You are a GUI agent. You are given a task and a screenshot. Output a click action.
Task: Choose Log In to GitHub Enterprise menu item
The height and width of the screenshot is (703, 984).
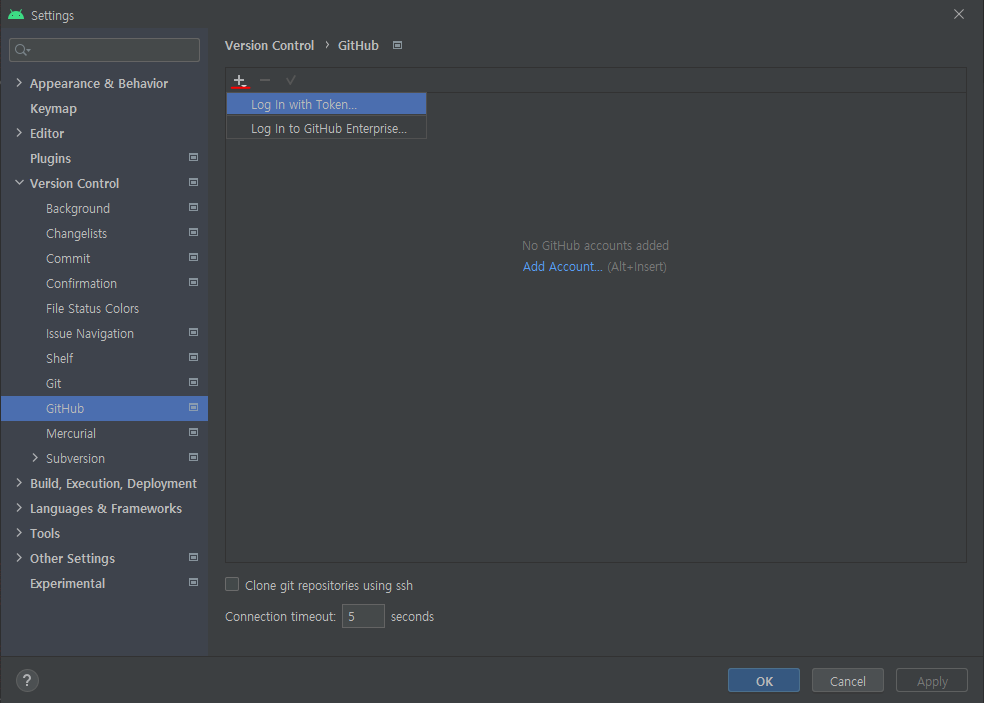click(x=326, y=128)
